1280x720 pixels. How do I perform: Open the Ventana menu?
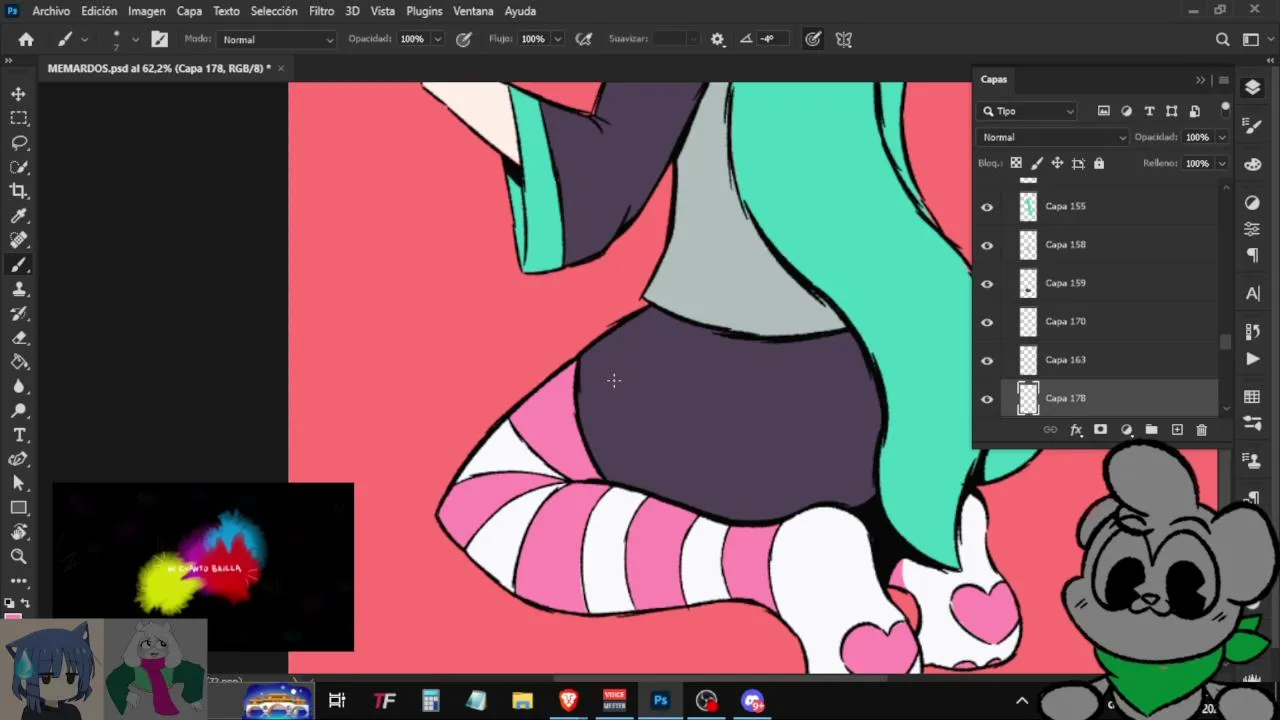point(473,11)
